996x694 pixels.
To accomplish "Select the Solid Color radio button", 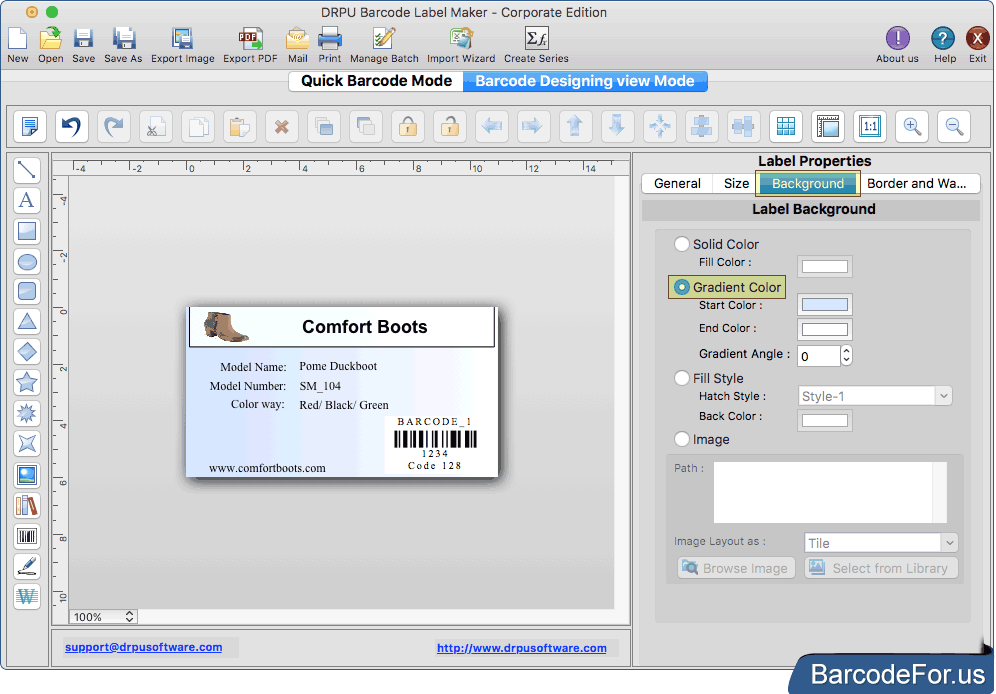I will (x=681, y=244).
